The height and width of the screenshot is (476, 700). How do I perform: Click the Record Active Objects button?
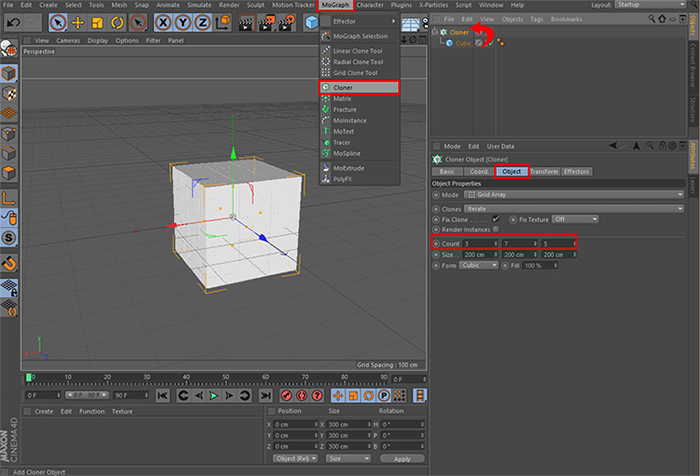pos(287,396)
